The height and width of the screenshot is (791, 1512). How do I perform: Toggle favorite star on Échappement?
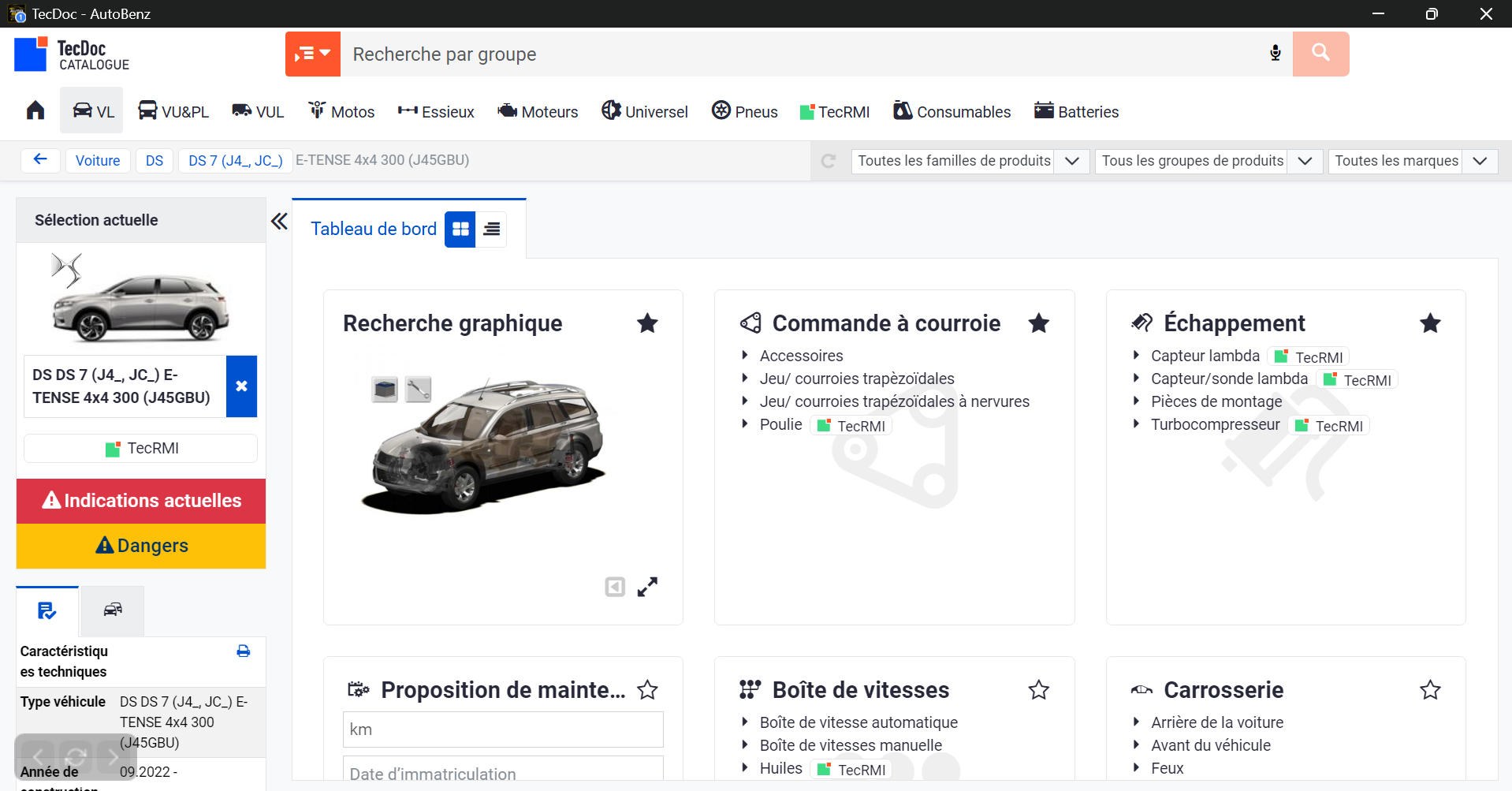pyautogui.click(x=1430, y=323)
